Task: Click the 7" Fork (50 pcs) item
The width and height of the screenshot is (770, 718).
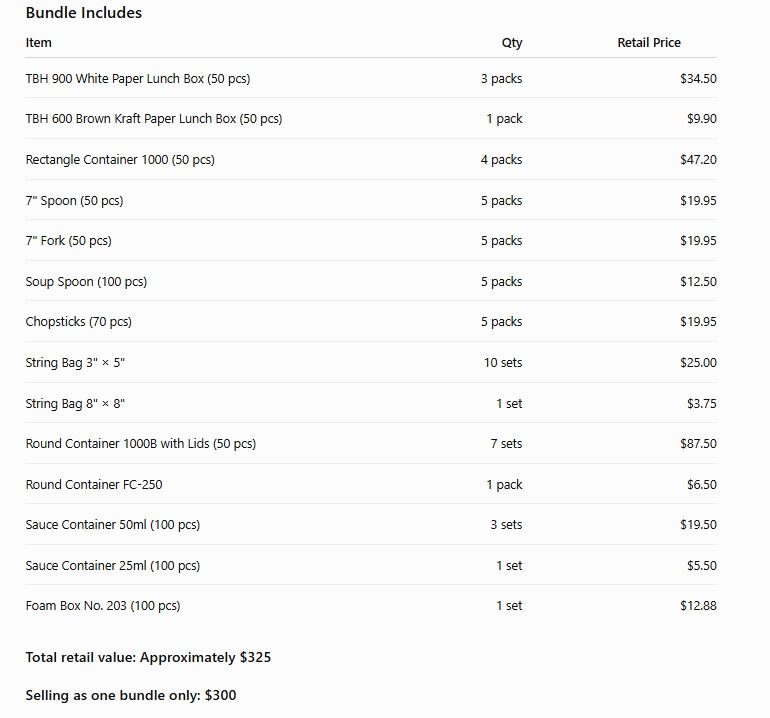Action: point(68,241)
